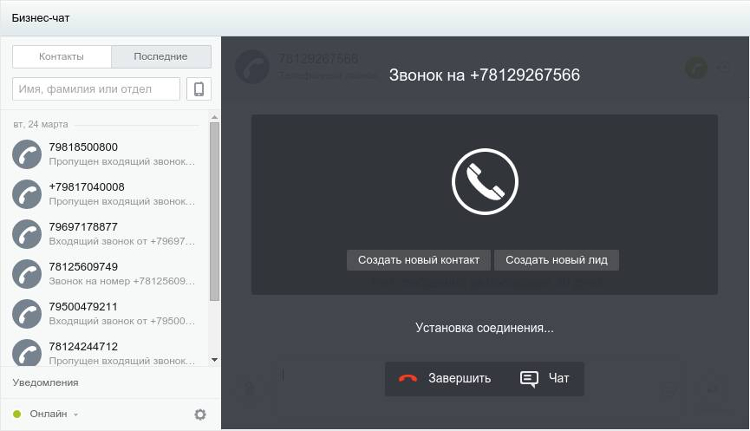Open the Онлайн status dropdown

click(54, 414)
